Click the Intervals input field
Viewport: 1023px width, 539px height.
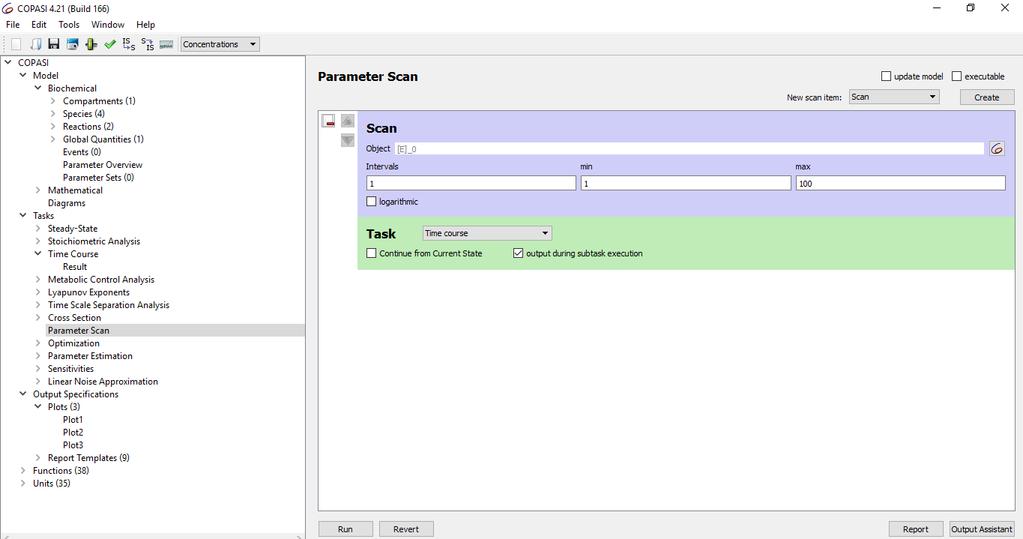[x=471, y=183]
